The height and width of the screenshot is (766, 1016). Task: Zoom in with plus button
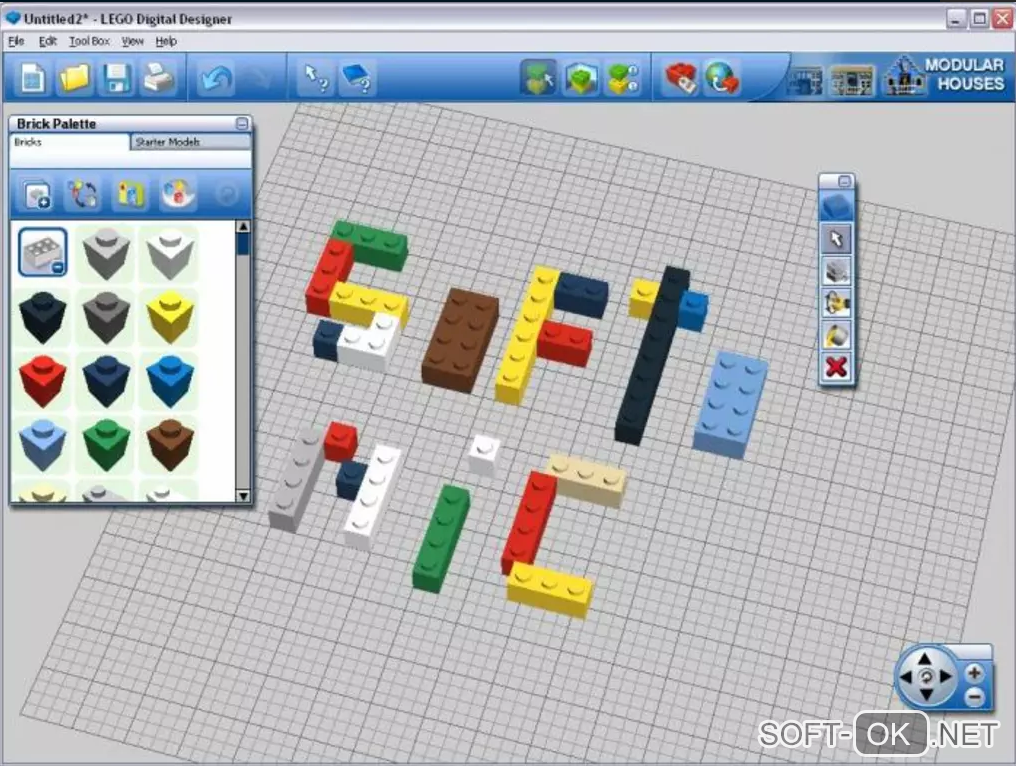(x=974, y=673)
